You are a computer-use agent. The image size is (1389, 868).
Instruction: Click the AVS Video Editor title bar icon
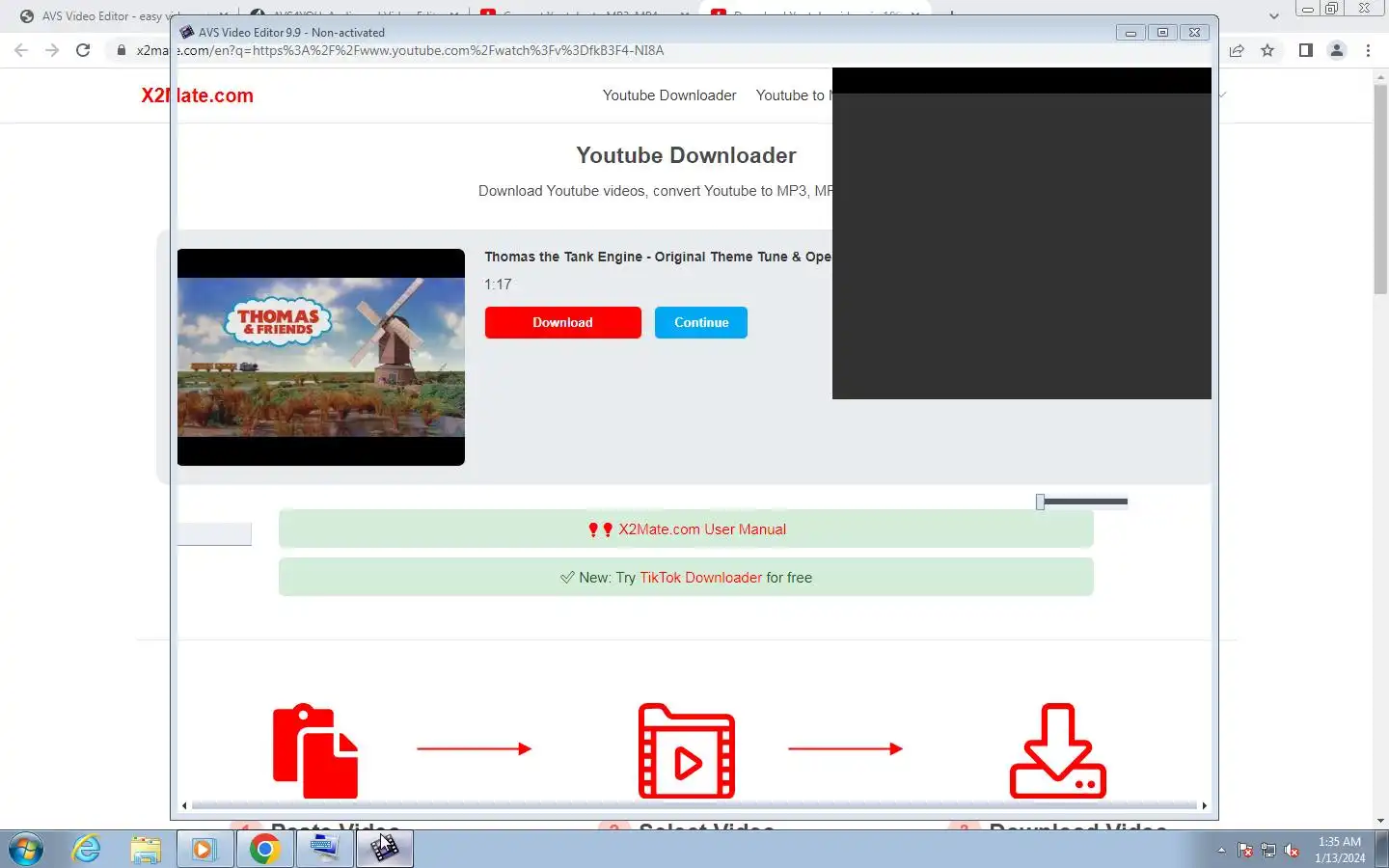tap(187, 32)
